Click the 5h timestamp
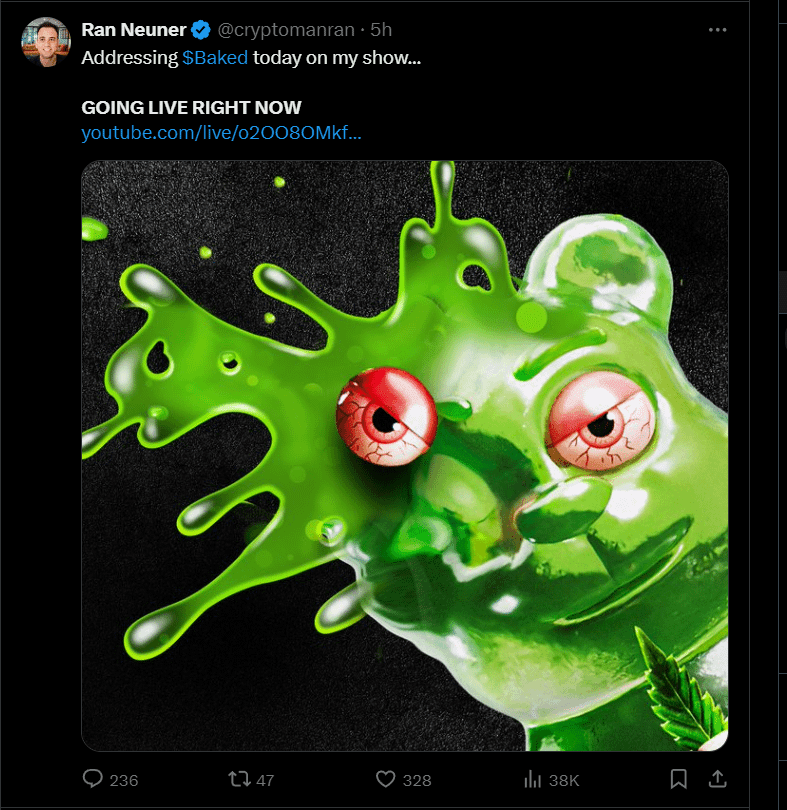The image size is (787, 810). point(381,30)
